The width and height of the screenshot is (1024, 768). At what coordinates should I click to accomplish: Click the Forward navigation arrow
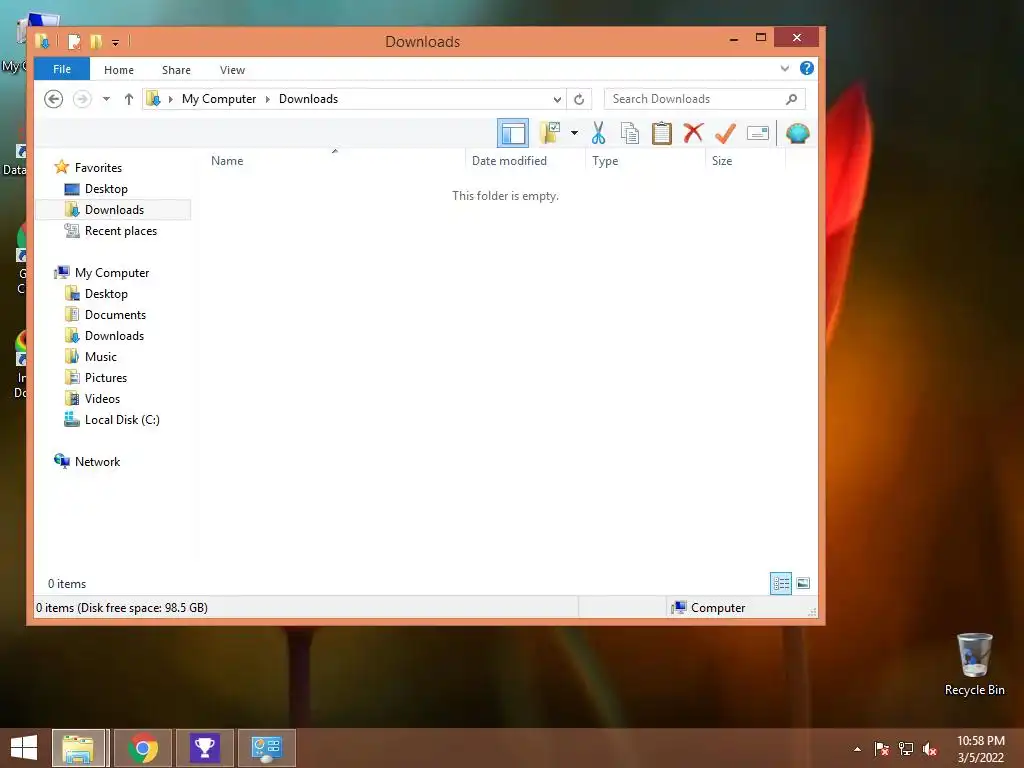(82, 99)
